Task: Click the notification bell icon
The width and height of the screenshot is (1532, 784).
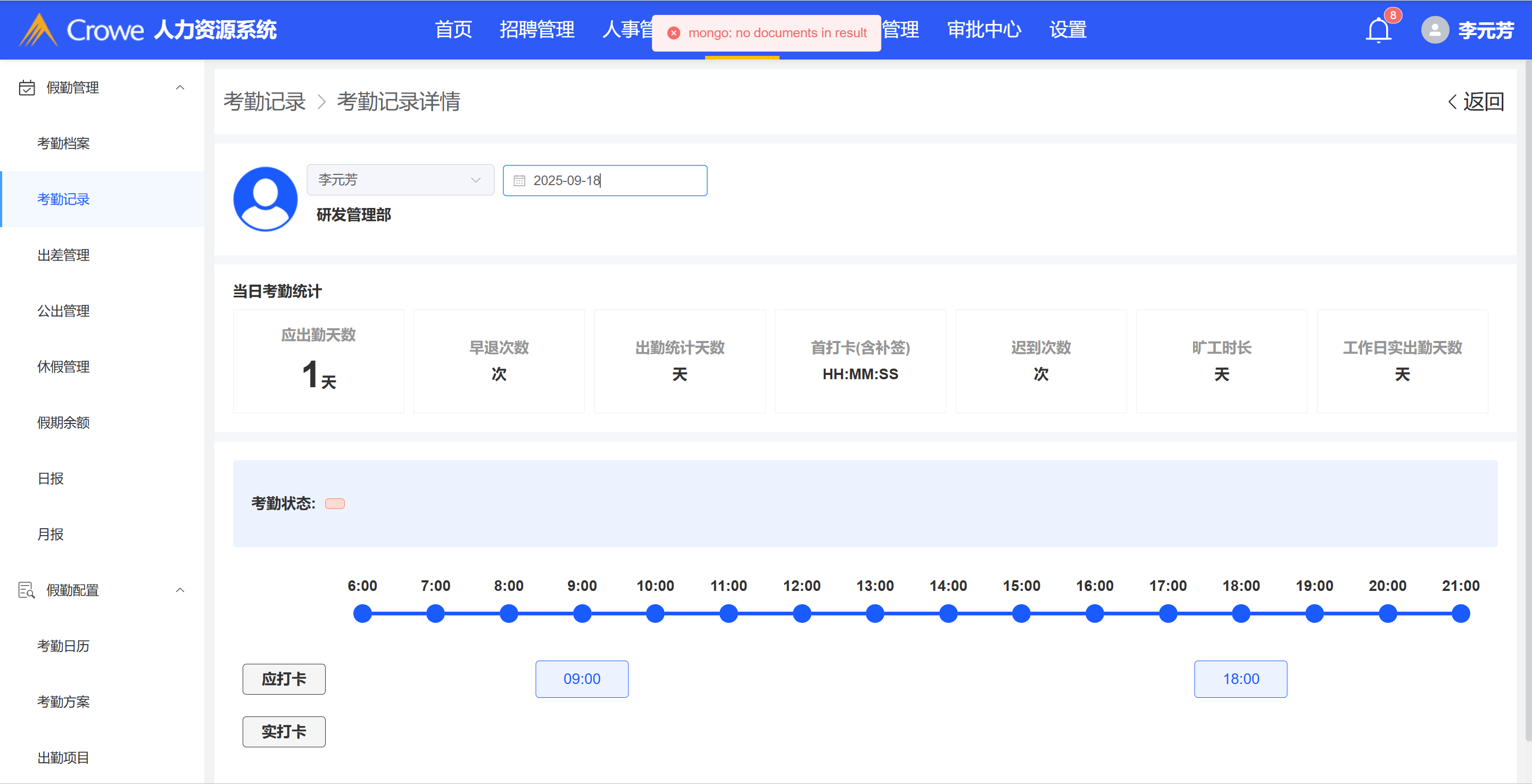Action: [x=1378, y=30]
